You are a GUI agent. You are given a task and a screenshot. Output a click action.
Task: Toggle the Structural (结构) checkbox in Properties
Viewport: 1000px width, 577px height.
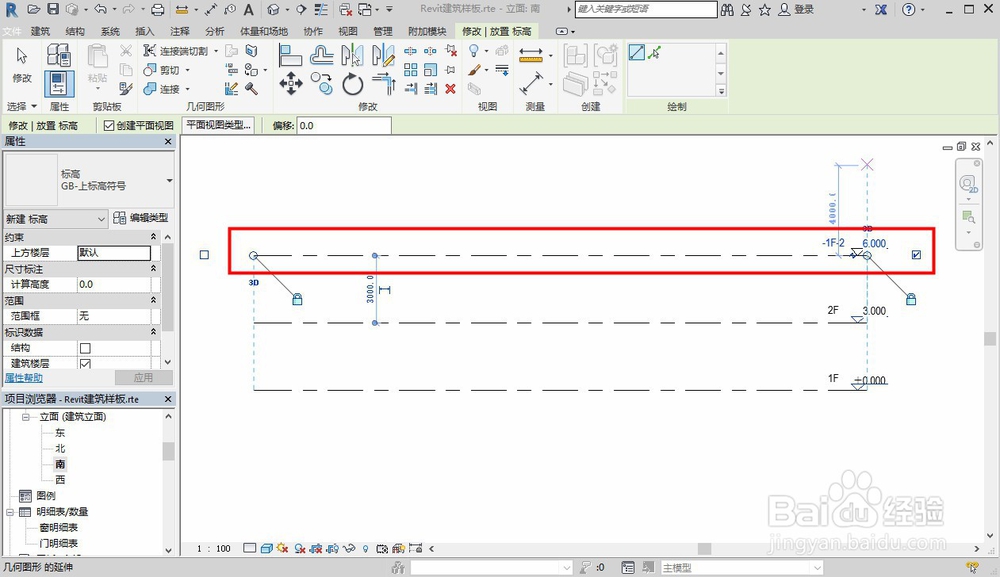pyautogui.click(x=85, y=348)
